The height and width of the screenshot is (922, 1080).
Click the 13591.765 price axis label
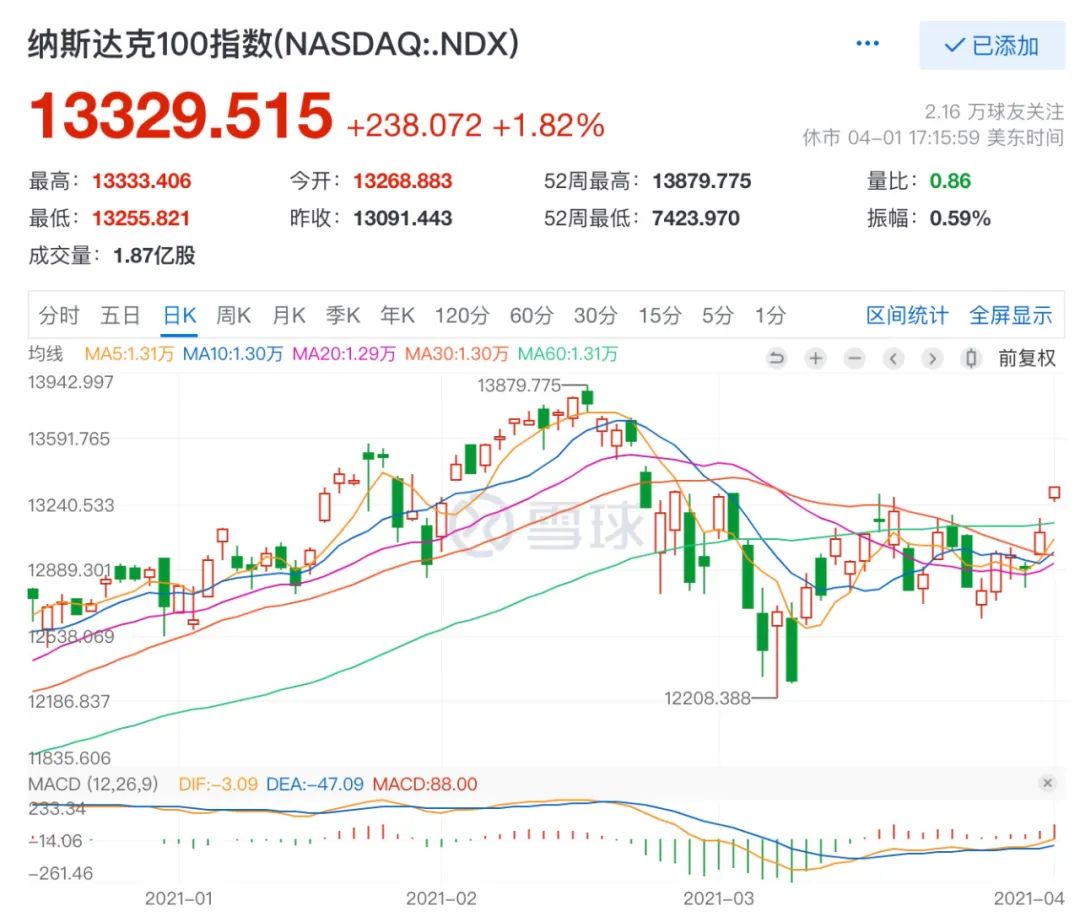[x=68, y=439]
